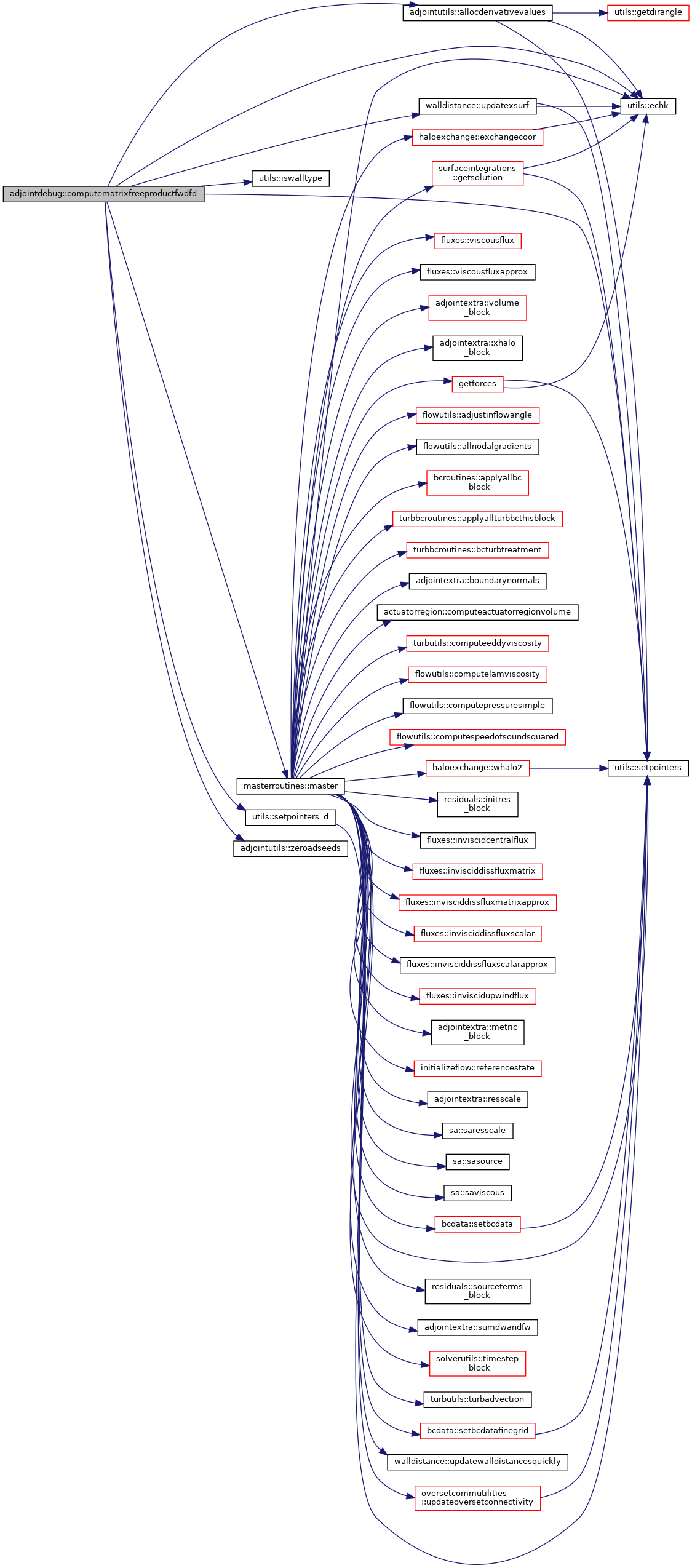Click the bcdata::setbcdata node

[x=477, y=1224]
